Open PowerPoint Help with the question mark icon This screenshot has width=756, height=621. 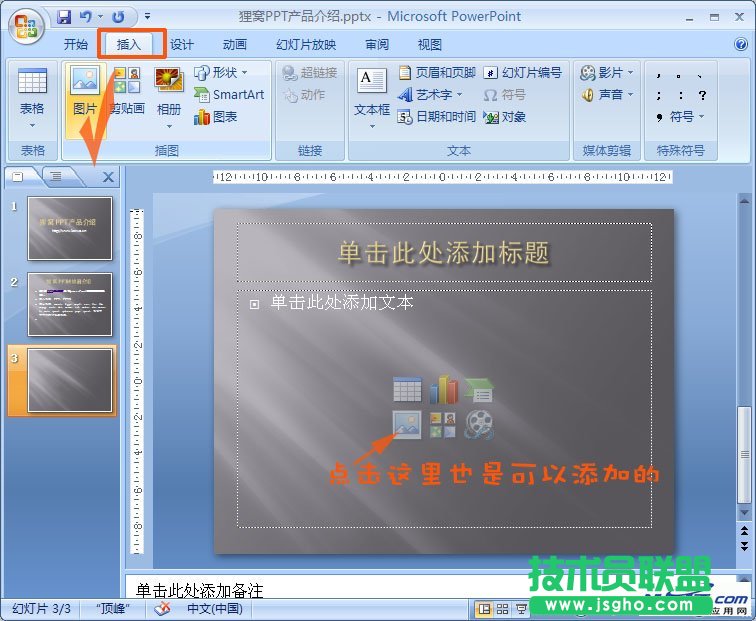(741, 44)
